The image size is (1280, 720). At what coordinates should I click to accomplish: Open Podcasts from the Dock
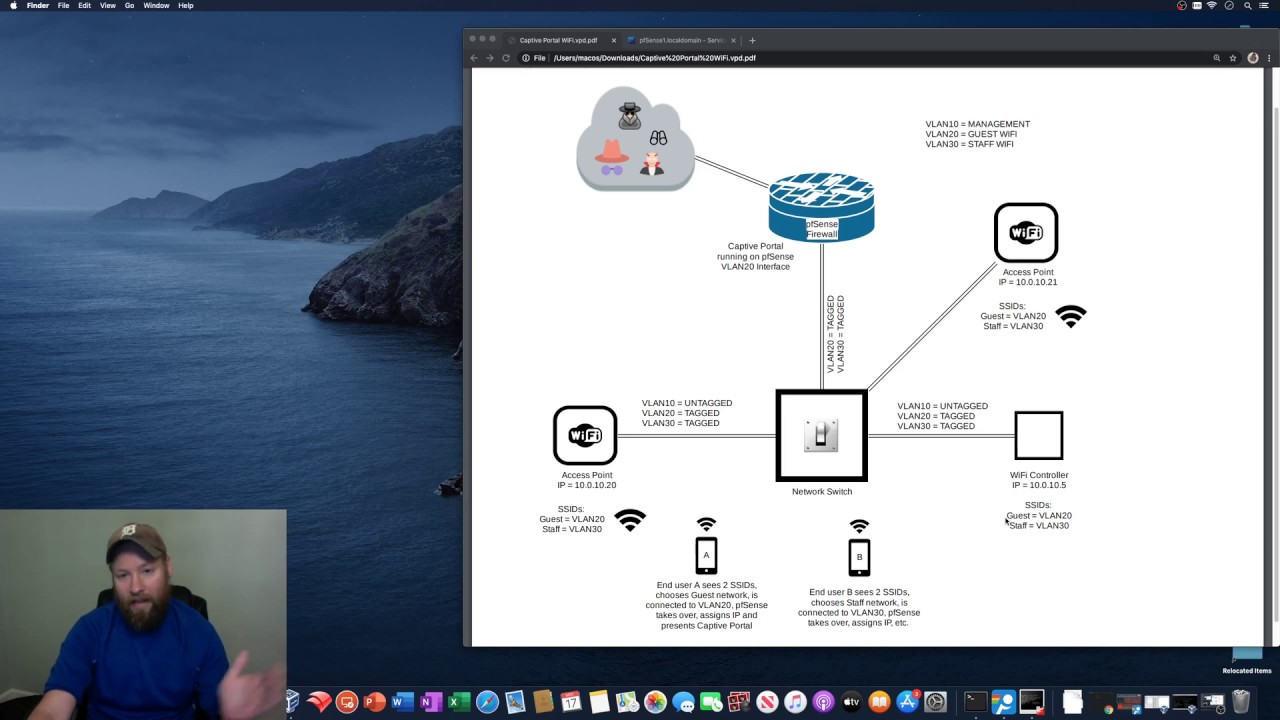(823, 702)
